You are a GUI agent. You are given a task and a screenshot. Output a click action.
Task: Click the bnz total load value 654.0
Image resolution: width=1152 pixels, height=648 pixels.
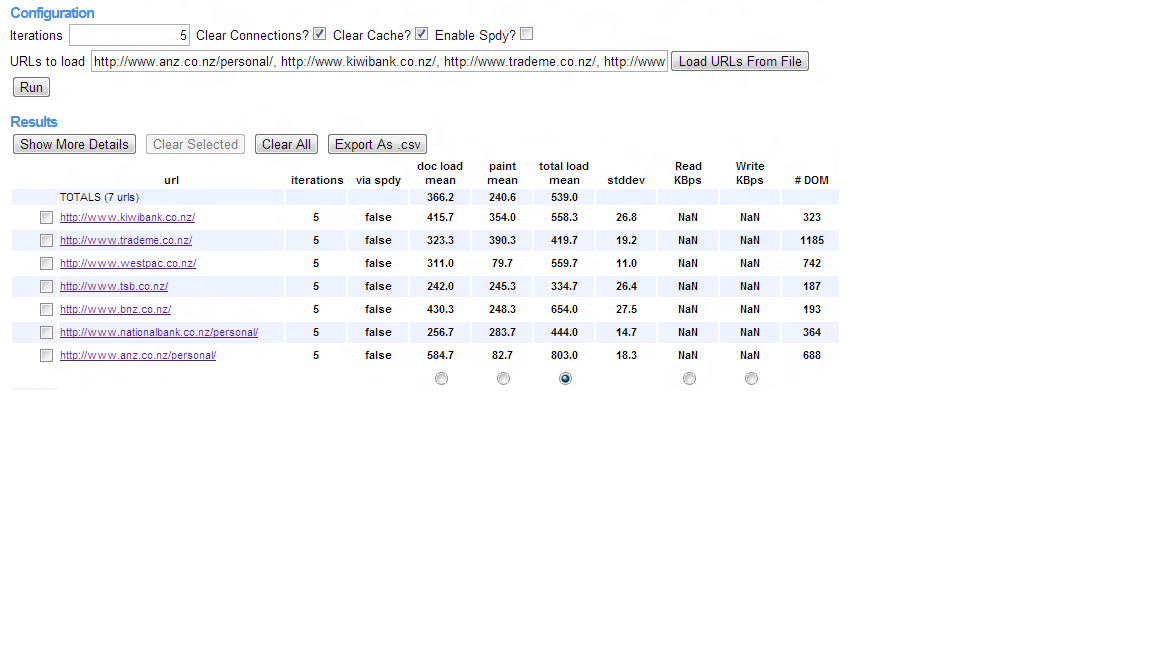(x=564, y=309)
